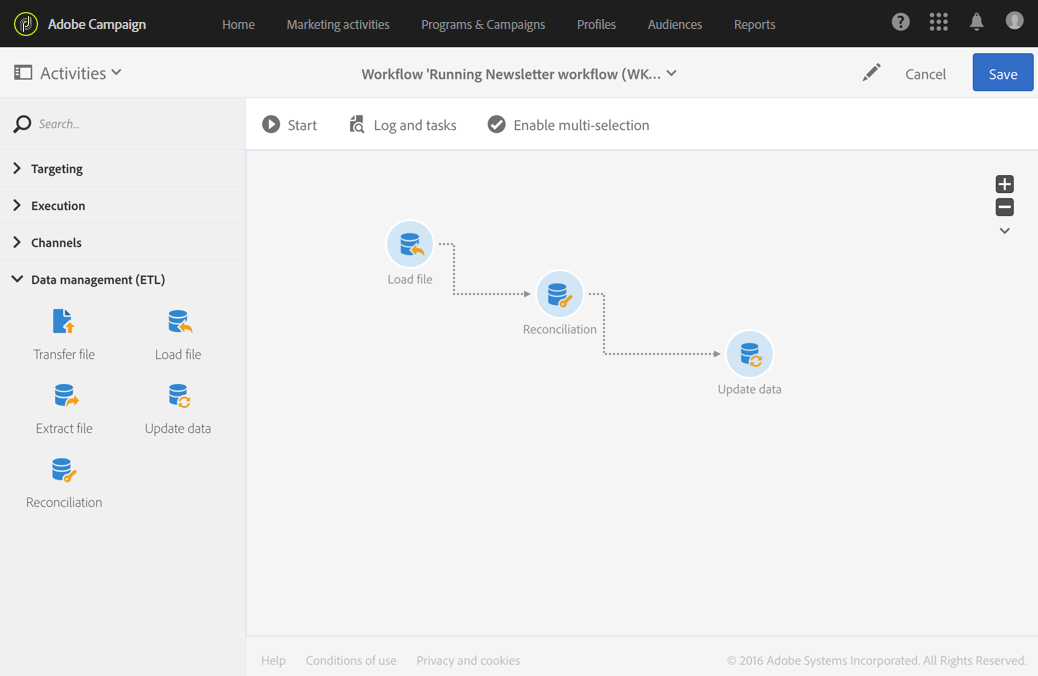Viewport: 1038px width, 676px height.
Task: Open Conditions of use link
Action: (351, 660)
